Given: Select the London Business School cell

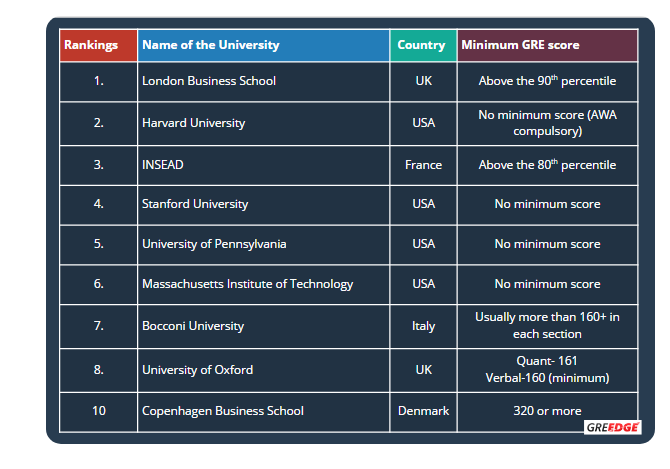Looking at the screenshot, I should (209, 80).
